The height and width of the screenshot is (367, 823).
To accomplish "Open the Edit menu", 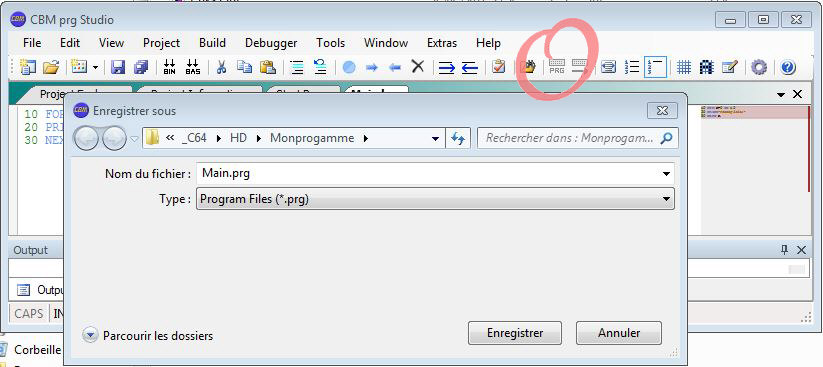I will tap(70, 43).
